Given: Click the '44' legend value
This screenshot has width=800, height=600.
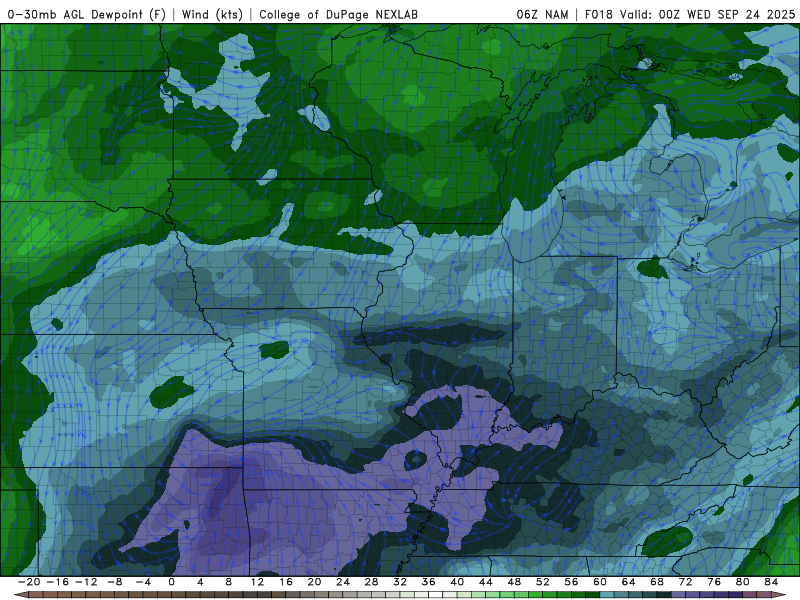Looking at the screenshot, I should point(486,582).
